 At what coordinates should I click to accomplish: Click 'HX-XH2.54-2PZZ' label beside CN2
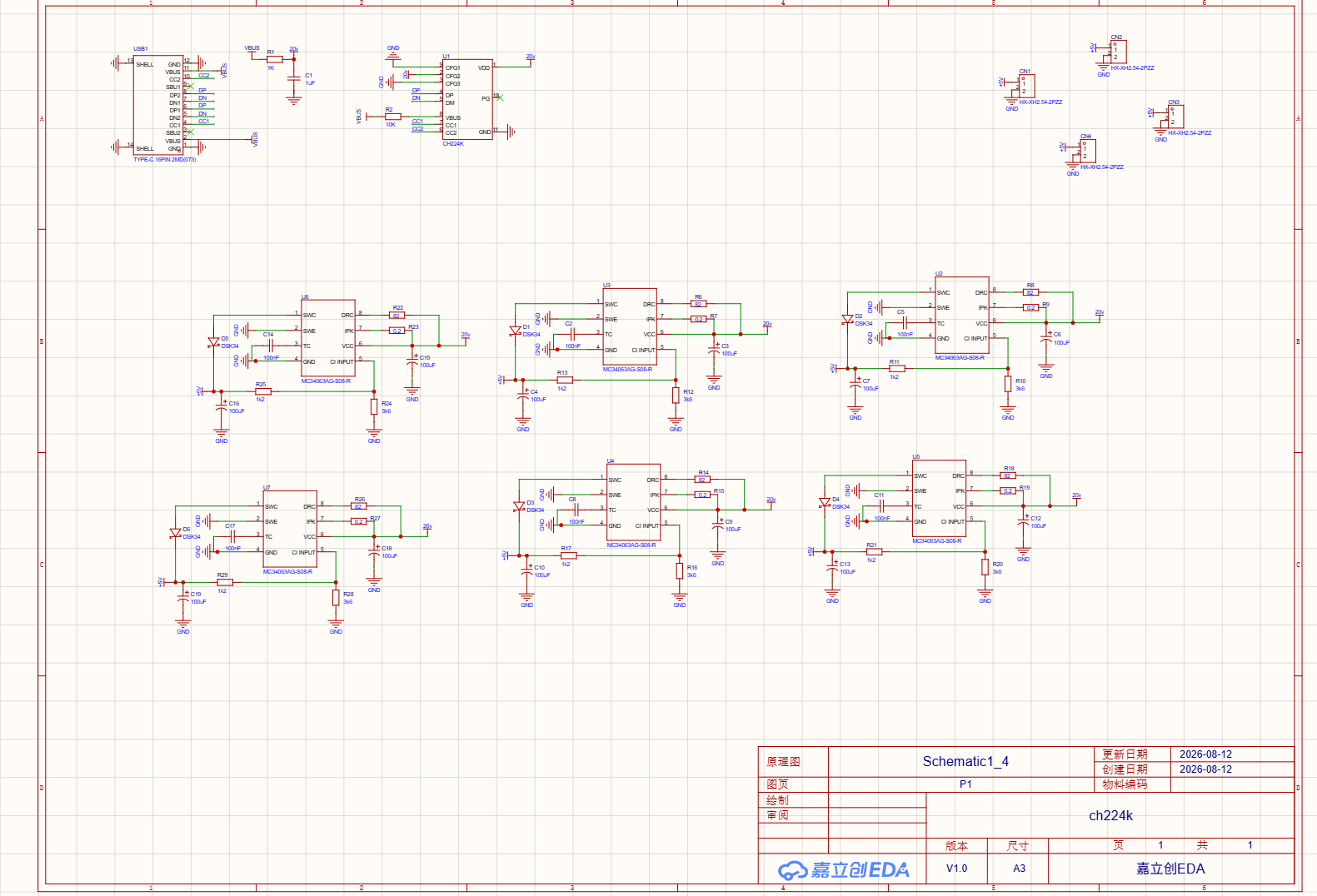1132,68
